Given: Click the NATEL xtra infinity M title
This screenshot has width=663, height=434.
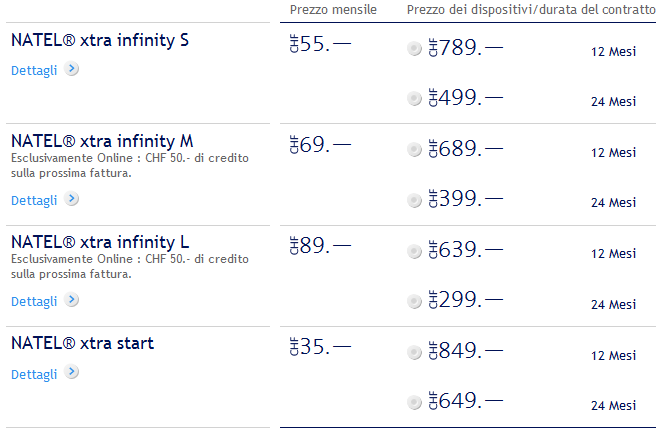Looking at the screenshot, I should (x=102, y=141).
